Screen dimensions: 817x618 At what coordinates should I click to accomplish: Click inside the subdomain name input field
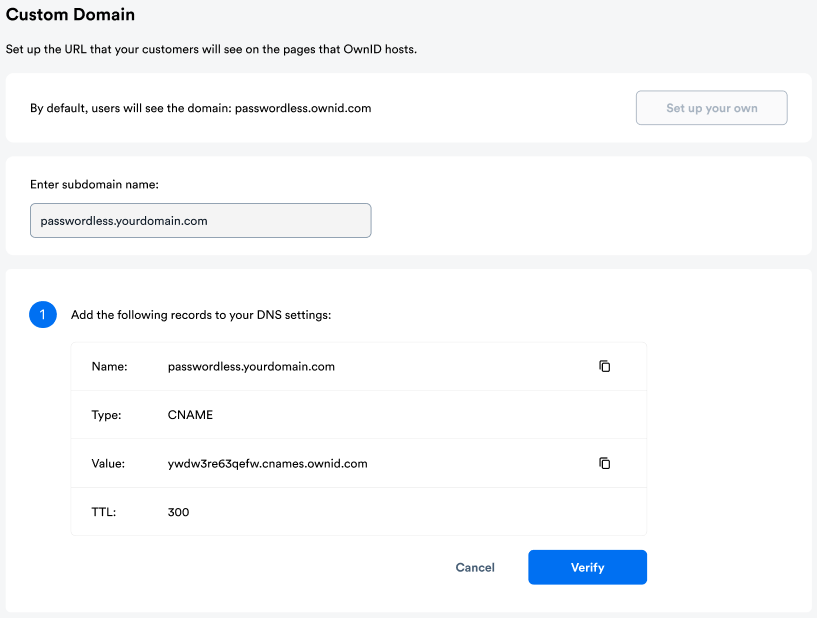click(x=200, y=220)
